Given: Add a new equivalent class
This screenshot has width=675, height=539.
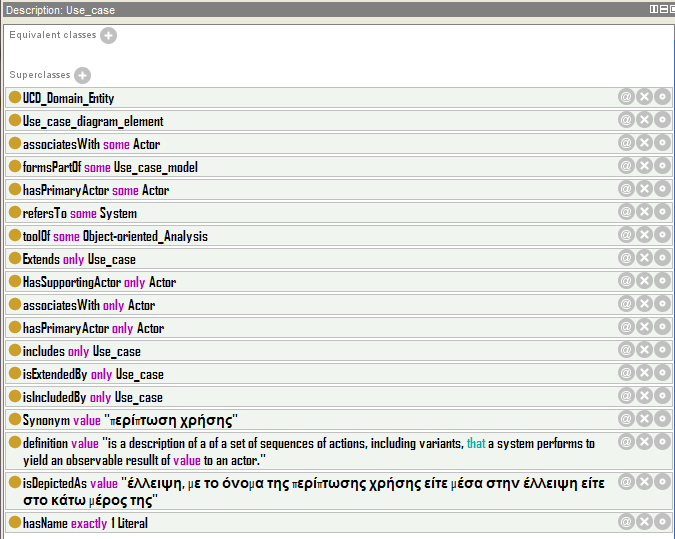Looking at the screenshot, I should pyautogui.click(x=108, y=35).
